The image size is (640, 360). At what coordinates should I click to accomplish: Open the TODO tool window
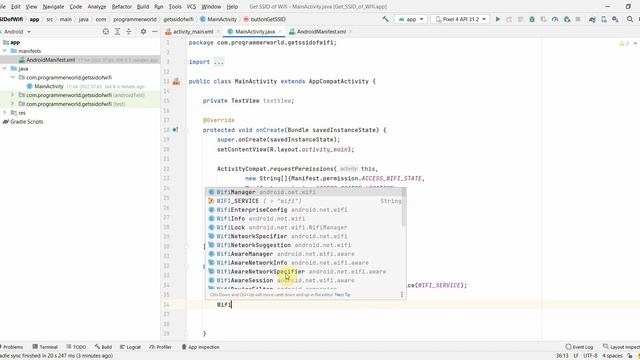point(76,347)
